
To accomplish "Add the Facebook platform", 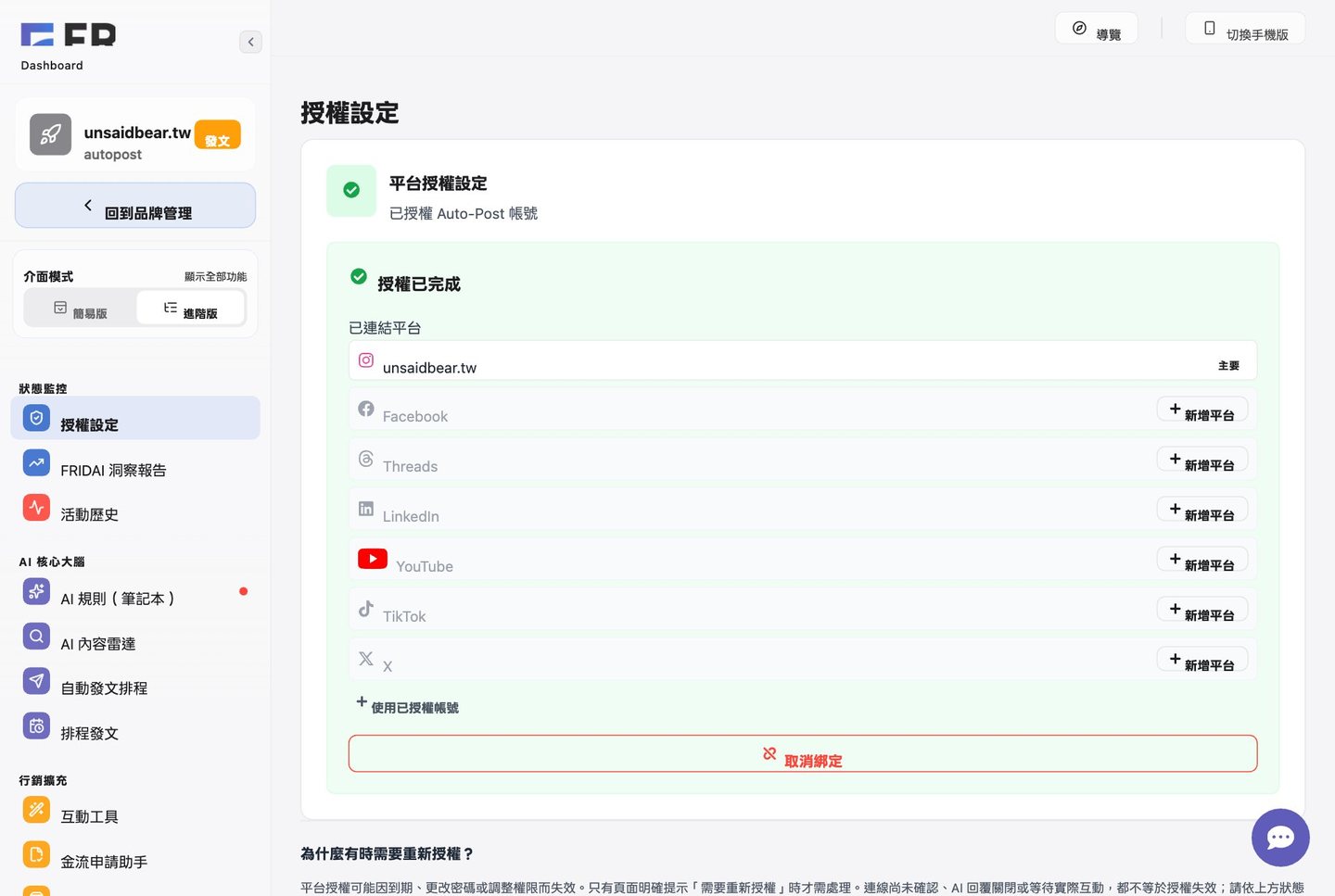I will click(x=1202, y=410).
